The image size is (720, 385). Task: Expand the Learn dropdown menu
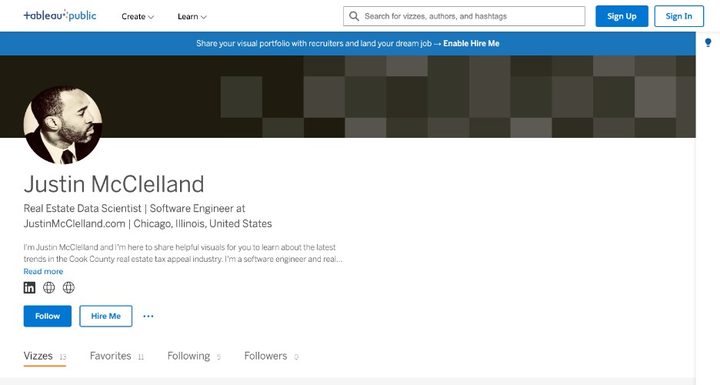pyautogui.click(x=192, y=17)
